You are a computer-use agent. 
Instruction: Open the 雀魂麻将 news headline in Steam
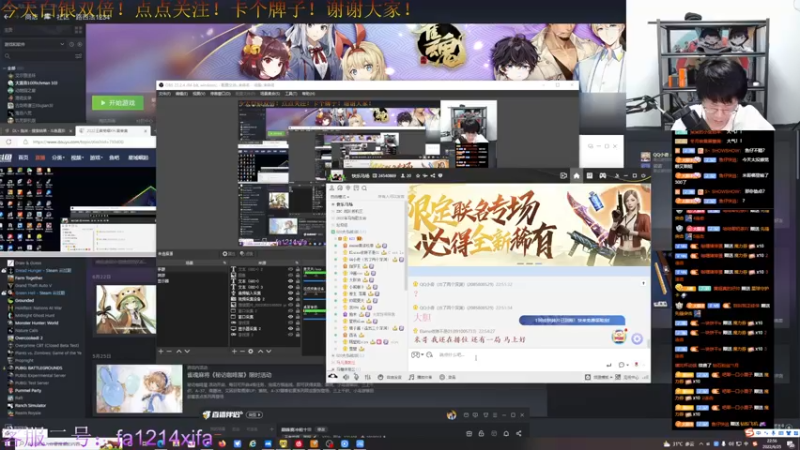pos(229,375)
